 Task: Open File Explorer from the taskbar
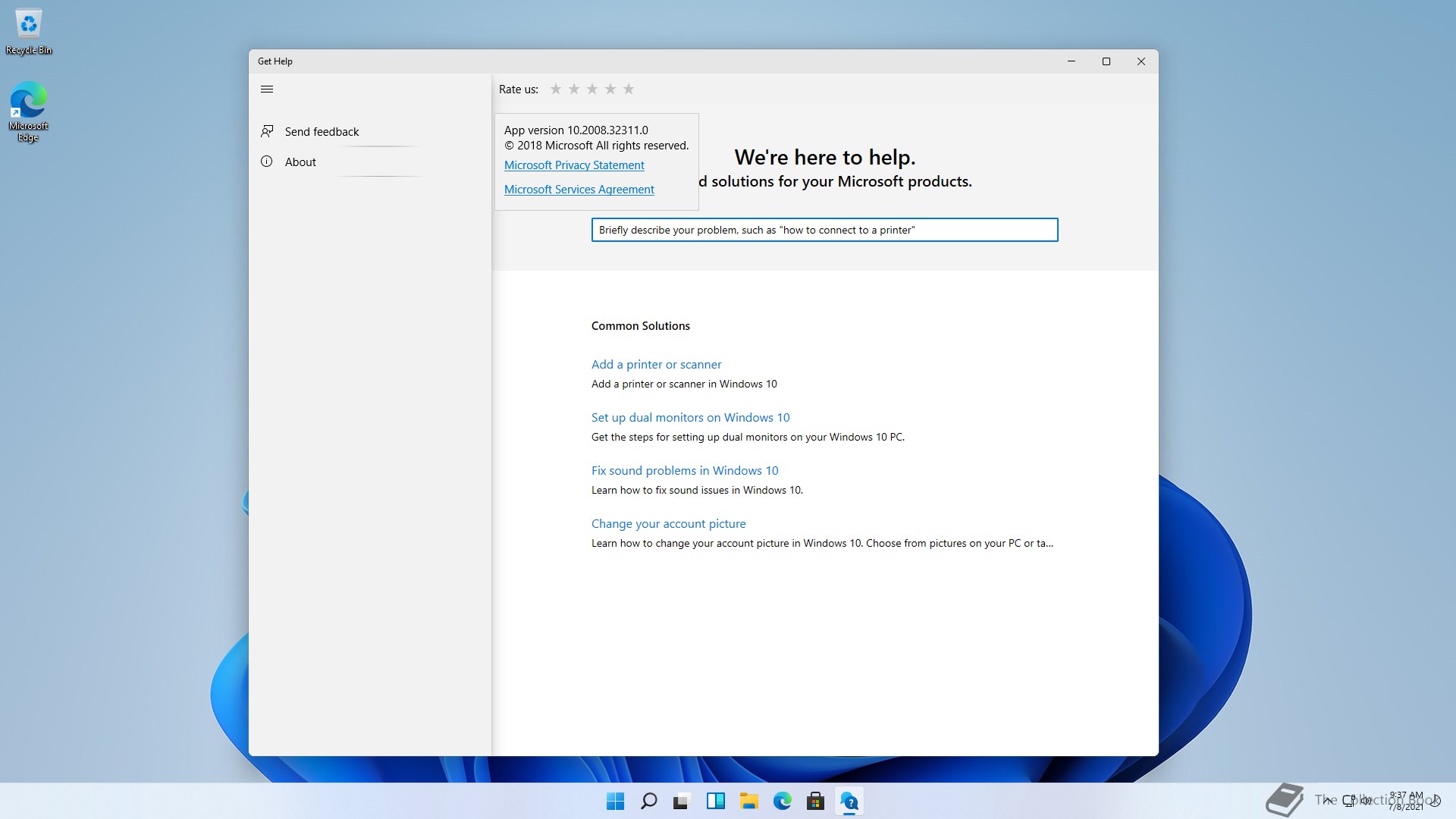(748, 801)
